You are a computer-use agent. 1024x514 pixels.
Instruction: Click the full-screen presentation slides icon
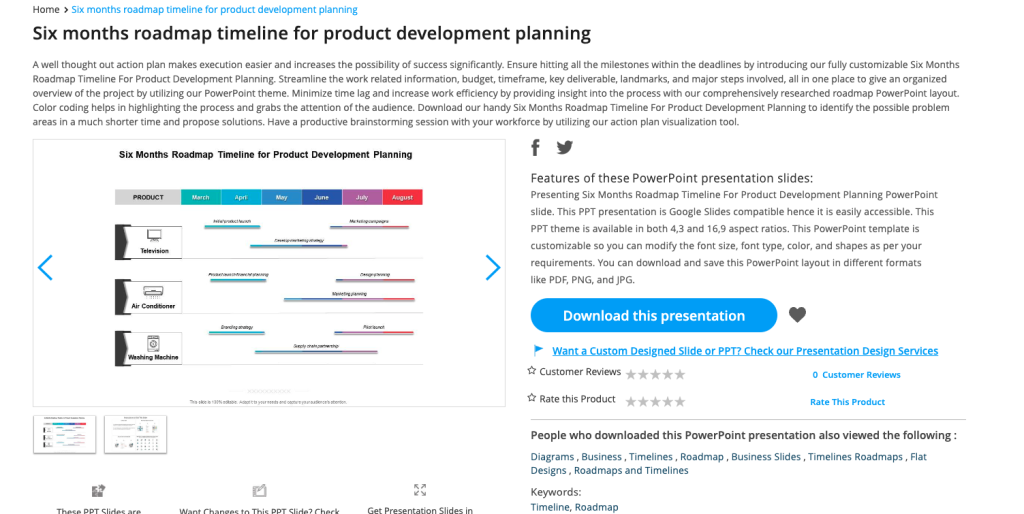420,490
